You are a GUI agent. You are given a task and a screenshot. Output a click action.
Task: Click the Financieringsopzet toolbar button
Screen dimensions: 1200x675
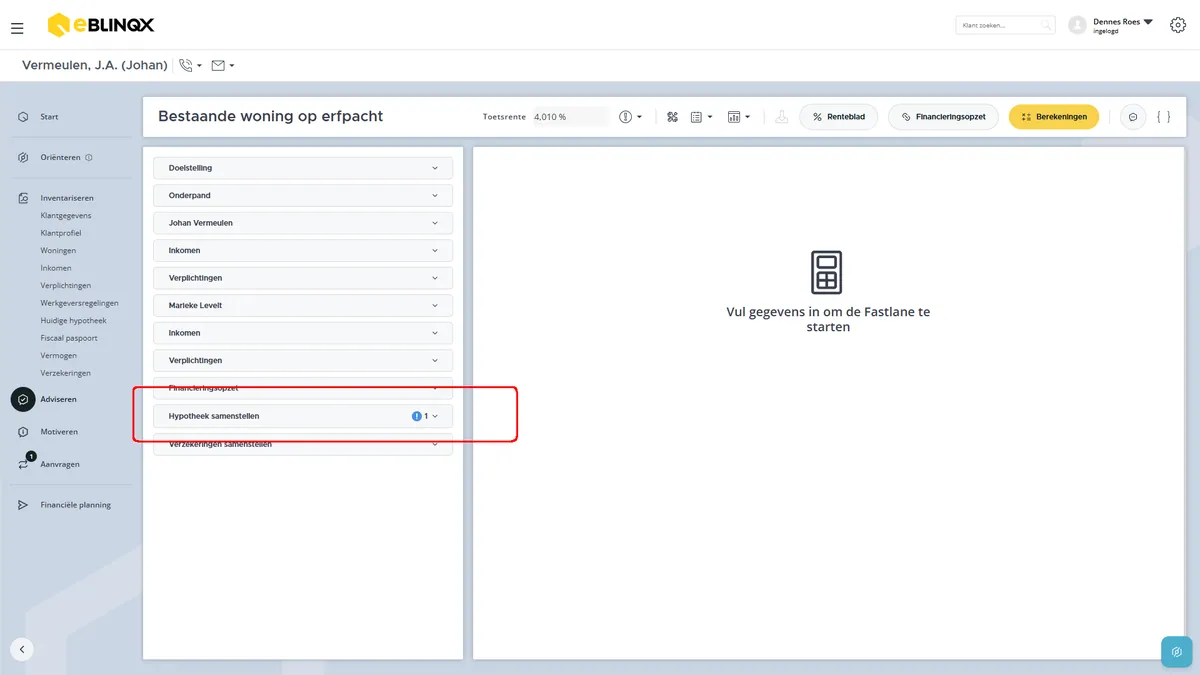point(943,117)
